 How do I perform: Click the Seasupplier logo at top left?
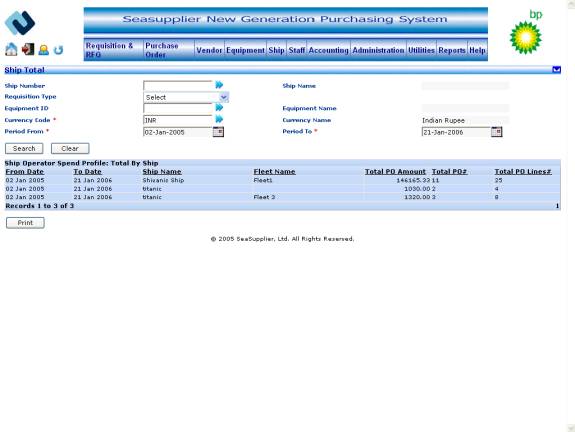[x=20, y=23]
